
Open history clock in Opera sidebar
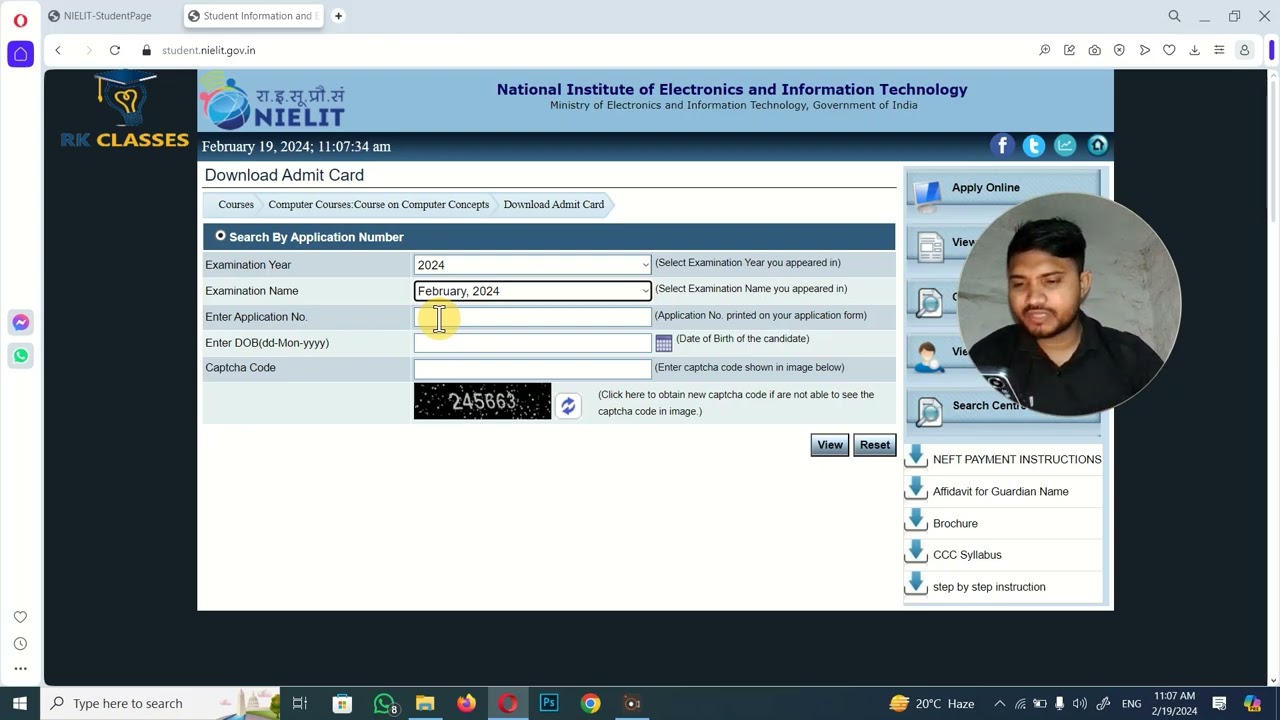[20, 644]
